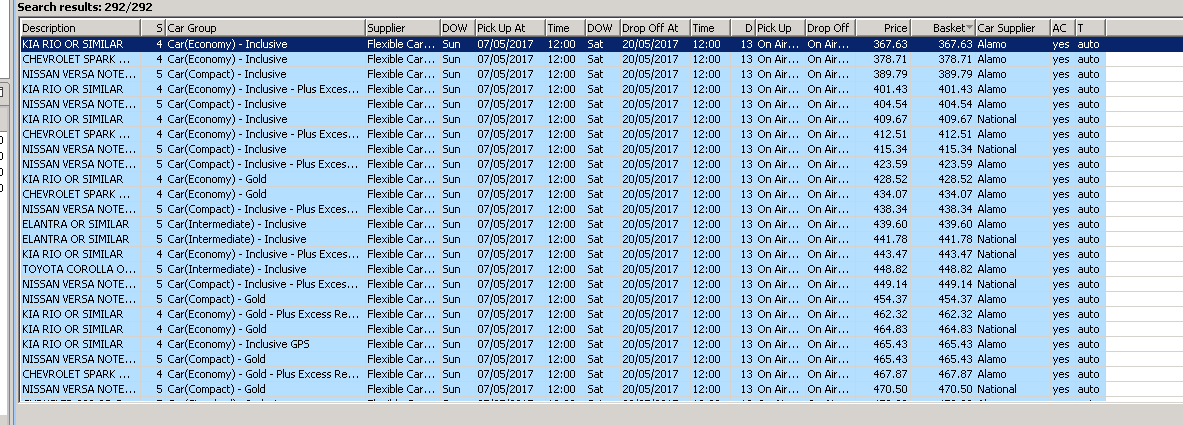Select the ELANTRA description in the 439.60 row
1183x425 pixels.
pos(80,224)
